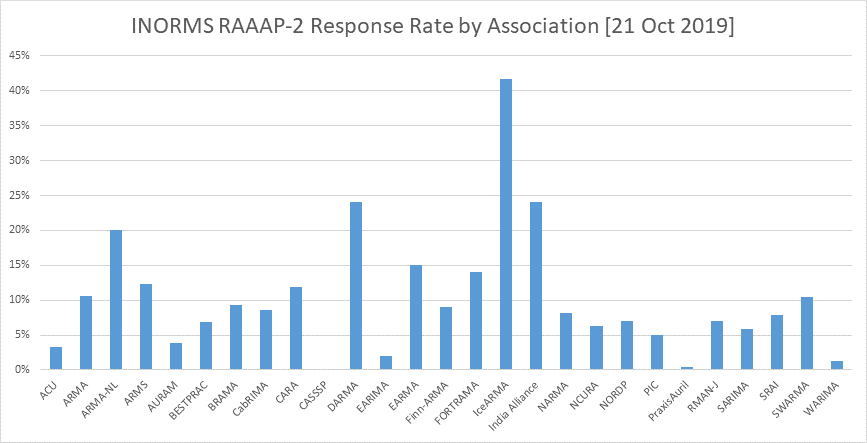Click the NCURA data bar
867x443 pixels.
[x=596, y=348]
